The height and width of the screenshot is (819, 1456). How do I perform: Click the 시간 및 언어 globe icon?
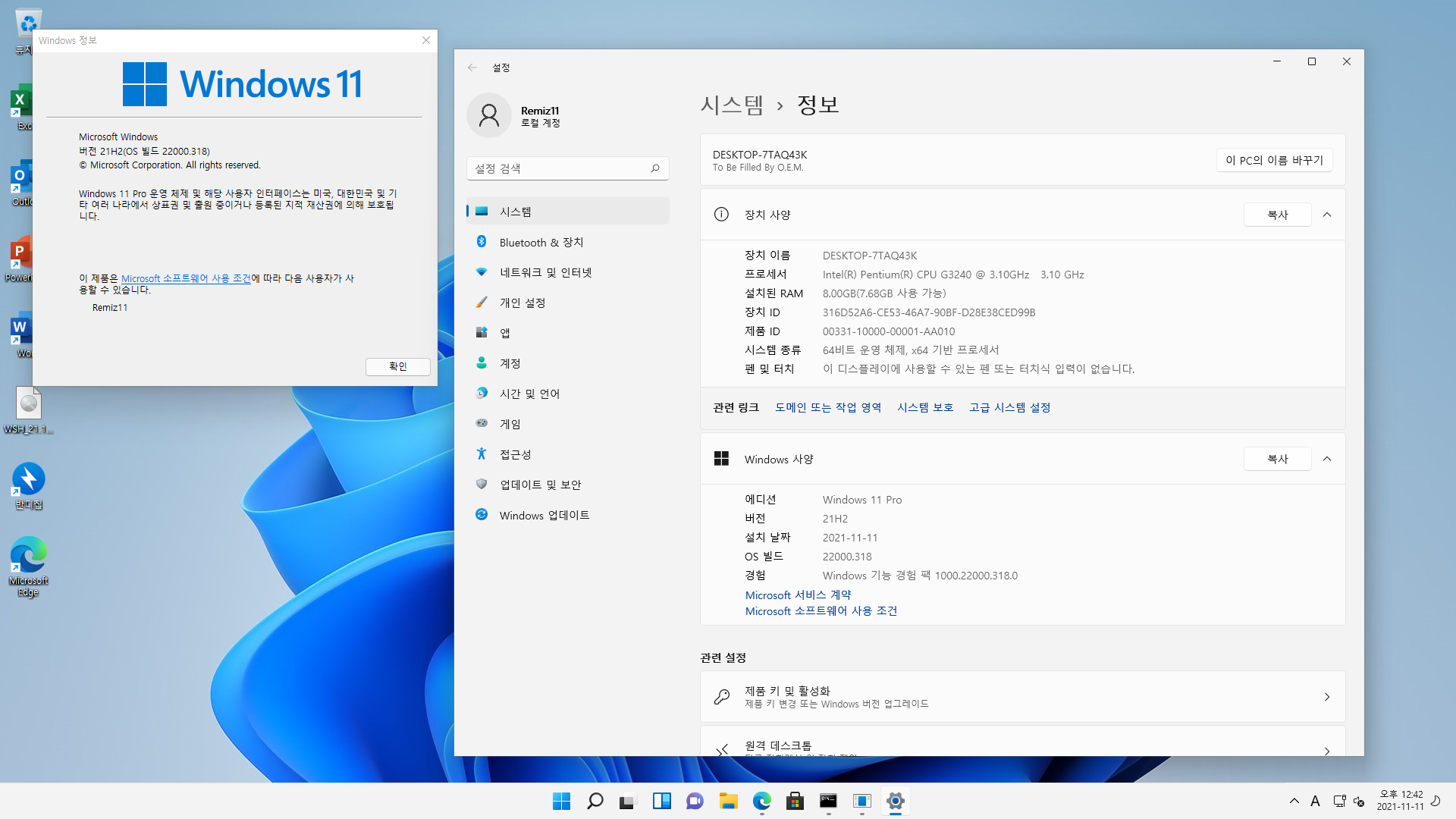[x=482, y=393]
